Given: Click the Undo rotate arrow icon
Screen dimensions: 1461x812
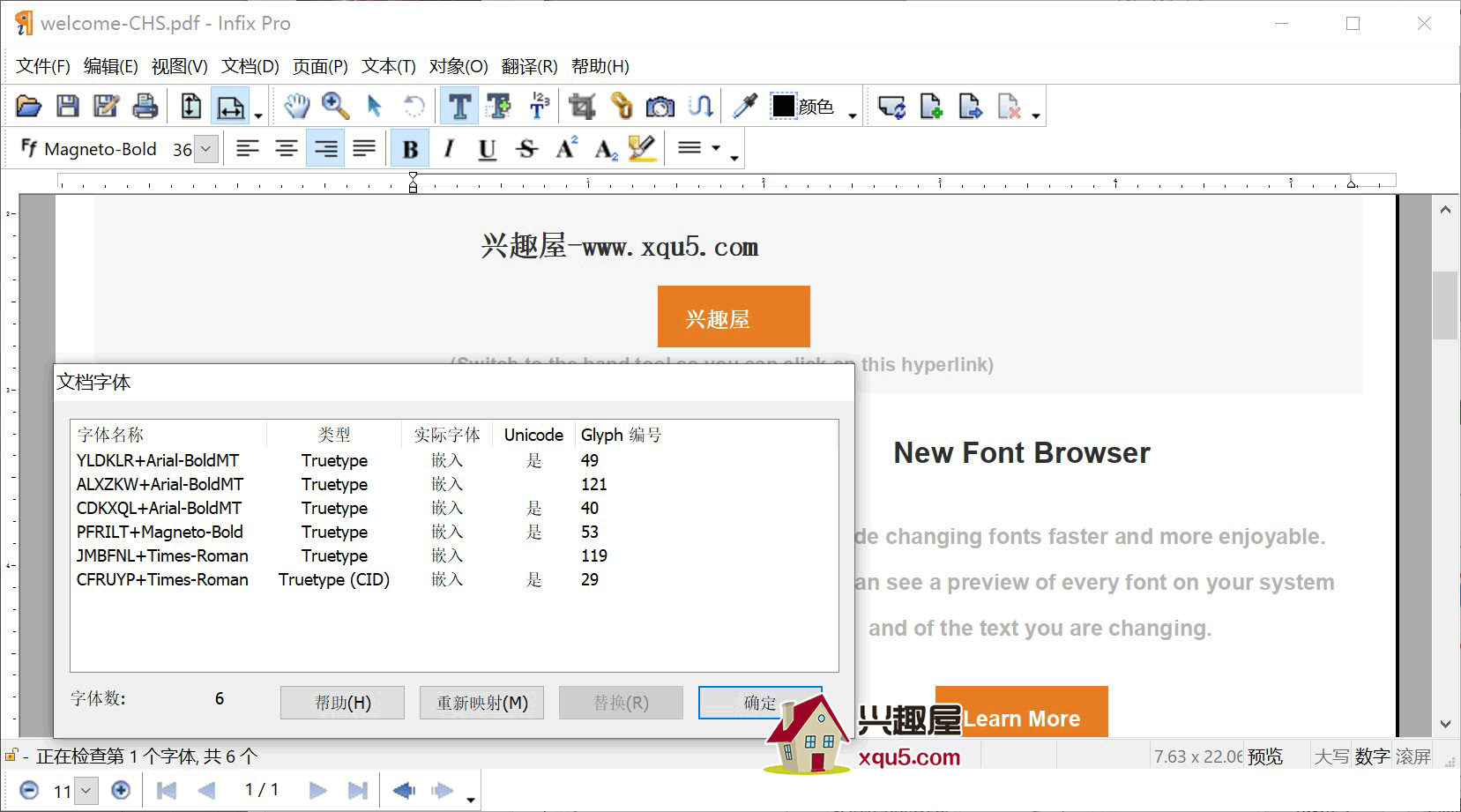Looking at the screenshot, I should coord(414,107).
